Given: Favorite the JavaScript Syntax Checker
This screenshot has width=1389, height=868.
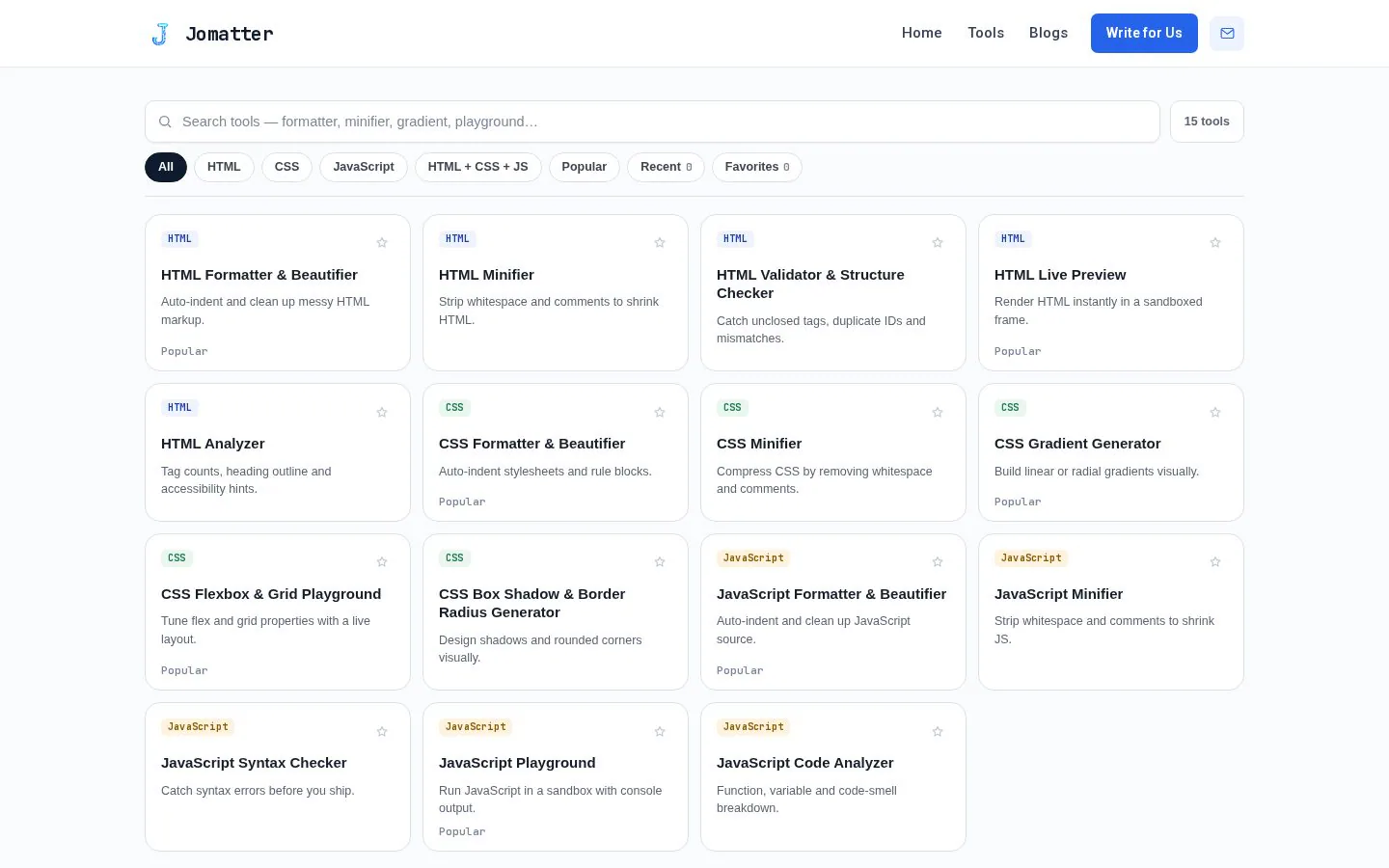Looking at the screenshot, I should click(382, 732).
